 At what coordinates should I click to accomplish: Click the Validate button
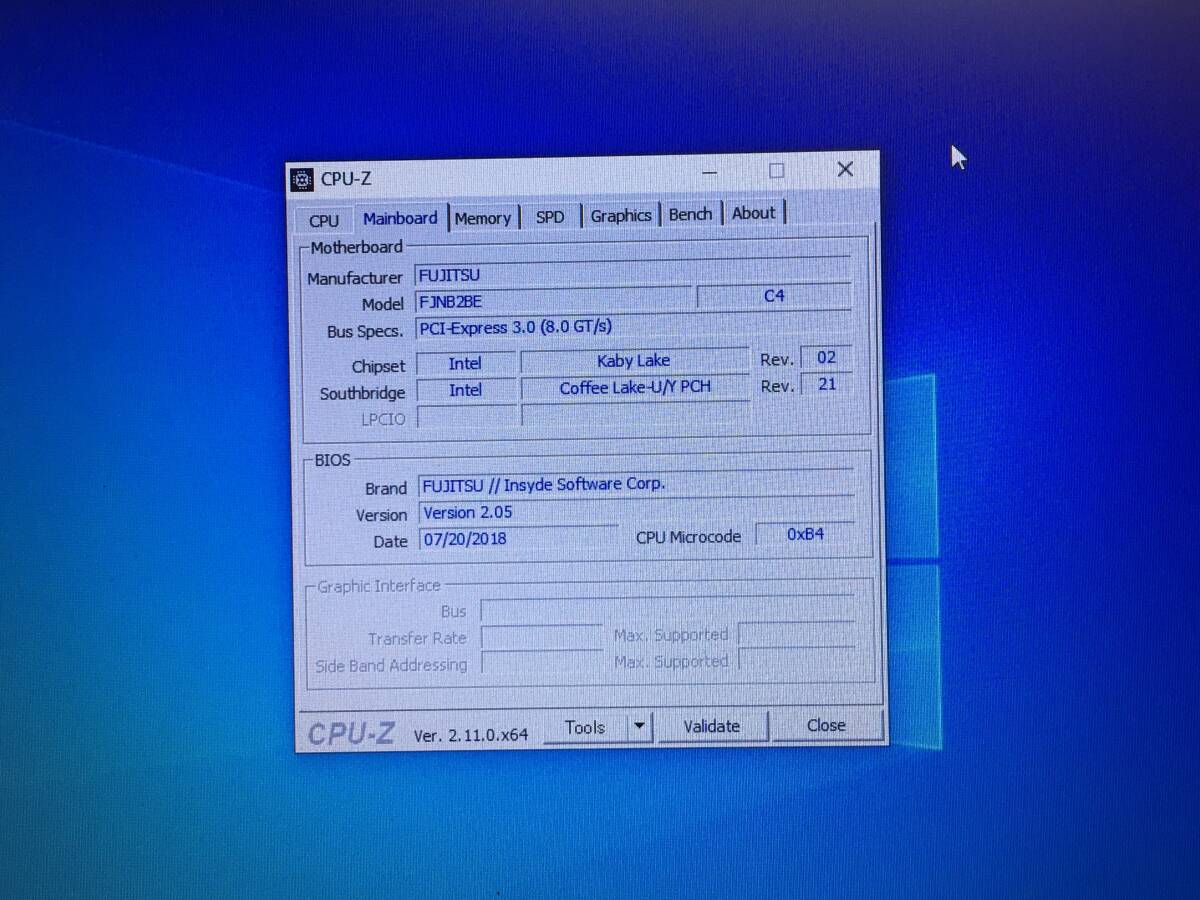[712, 727]
